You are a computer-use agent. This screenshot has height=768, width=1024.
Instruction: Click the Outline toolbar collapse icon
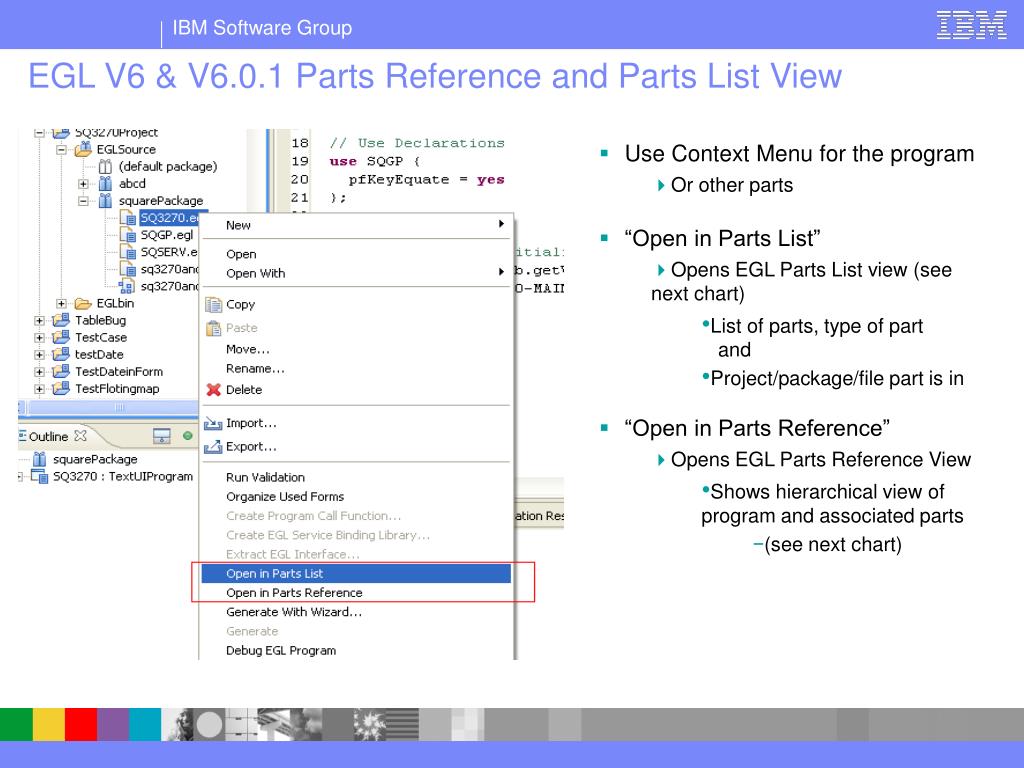161,436
